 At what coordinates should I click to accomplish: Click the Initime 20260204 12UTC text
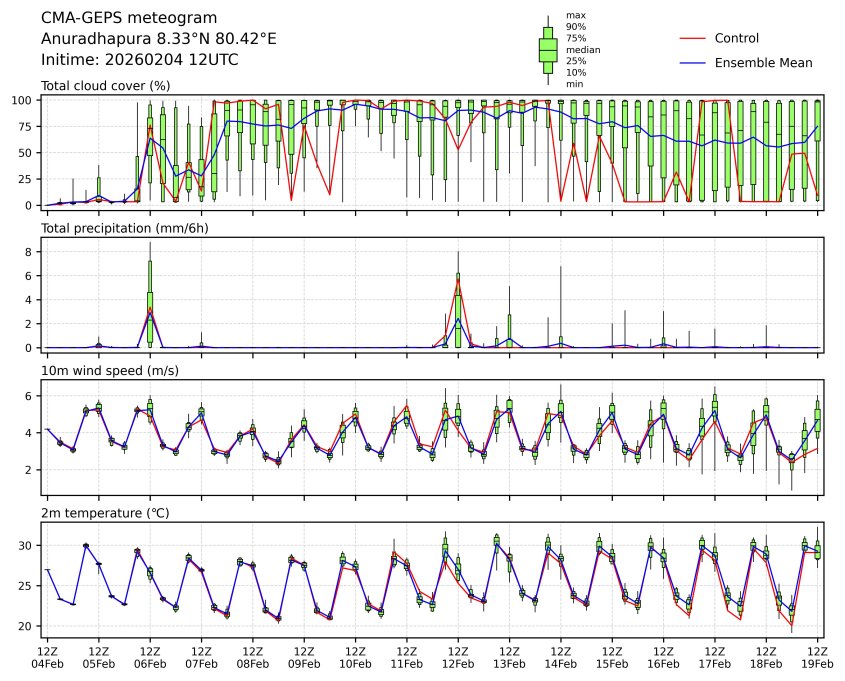coord(139,60)
